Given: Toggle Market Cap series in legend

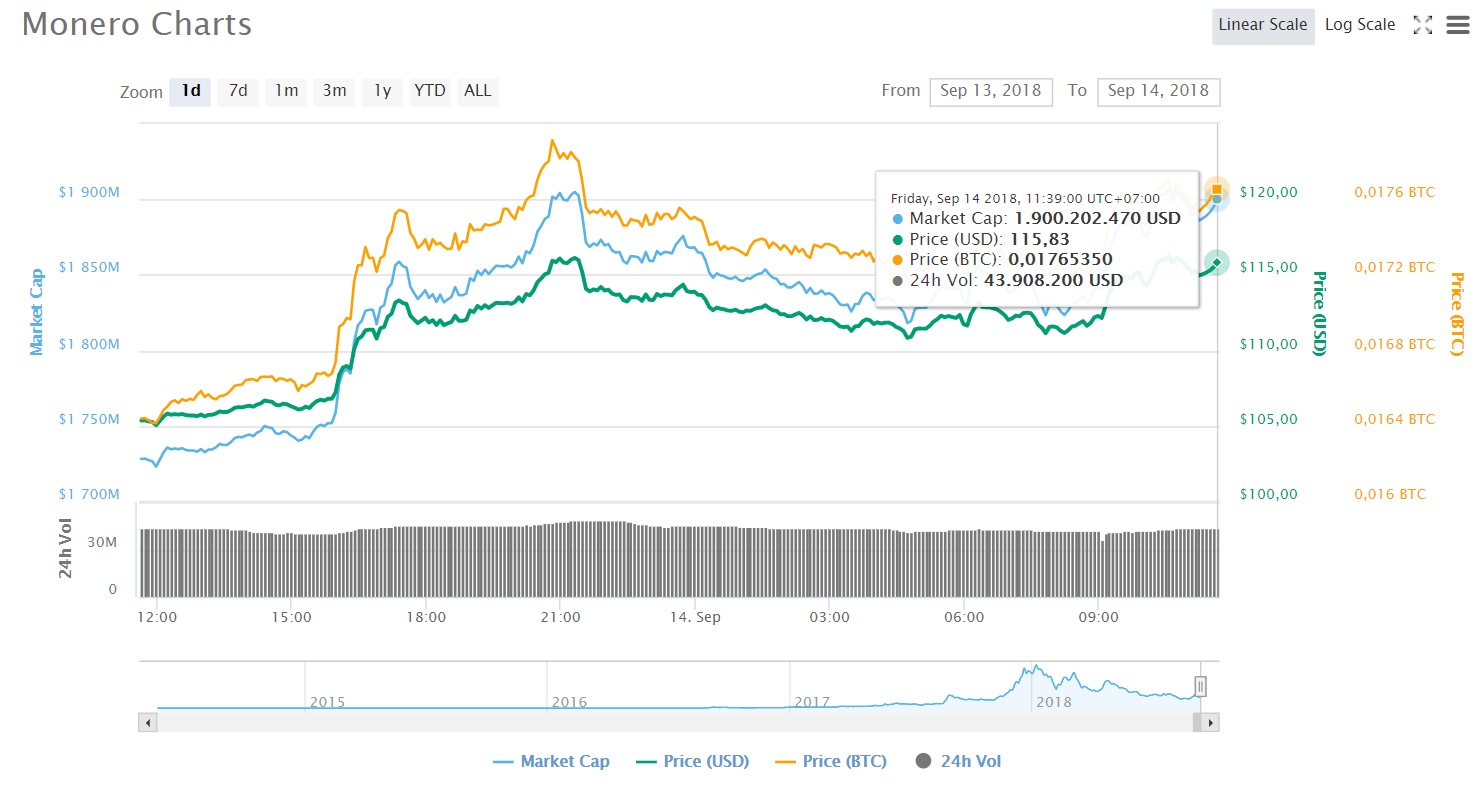Looking at the screenshot, I should tap(551, 762).
